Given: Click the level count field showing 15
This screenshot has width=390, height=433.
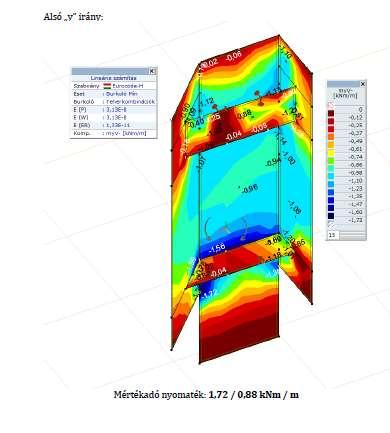Looking at the screenshot, I should pyautogui.click(x=333, y=235).
